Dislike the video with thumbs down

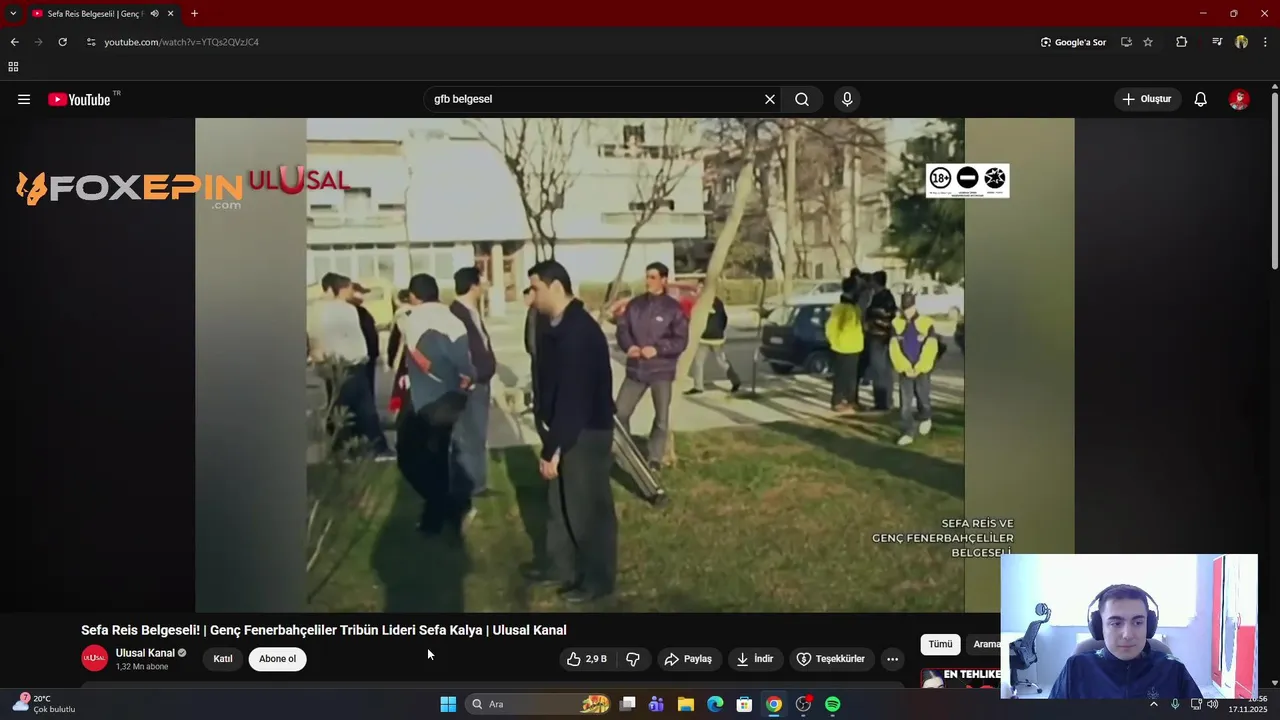pos(632,659)
